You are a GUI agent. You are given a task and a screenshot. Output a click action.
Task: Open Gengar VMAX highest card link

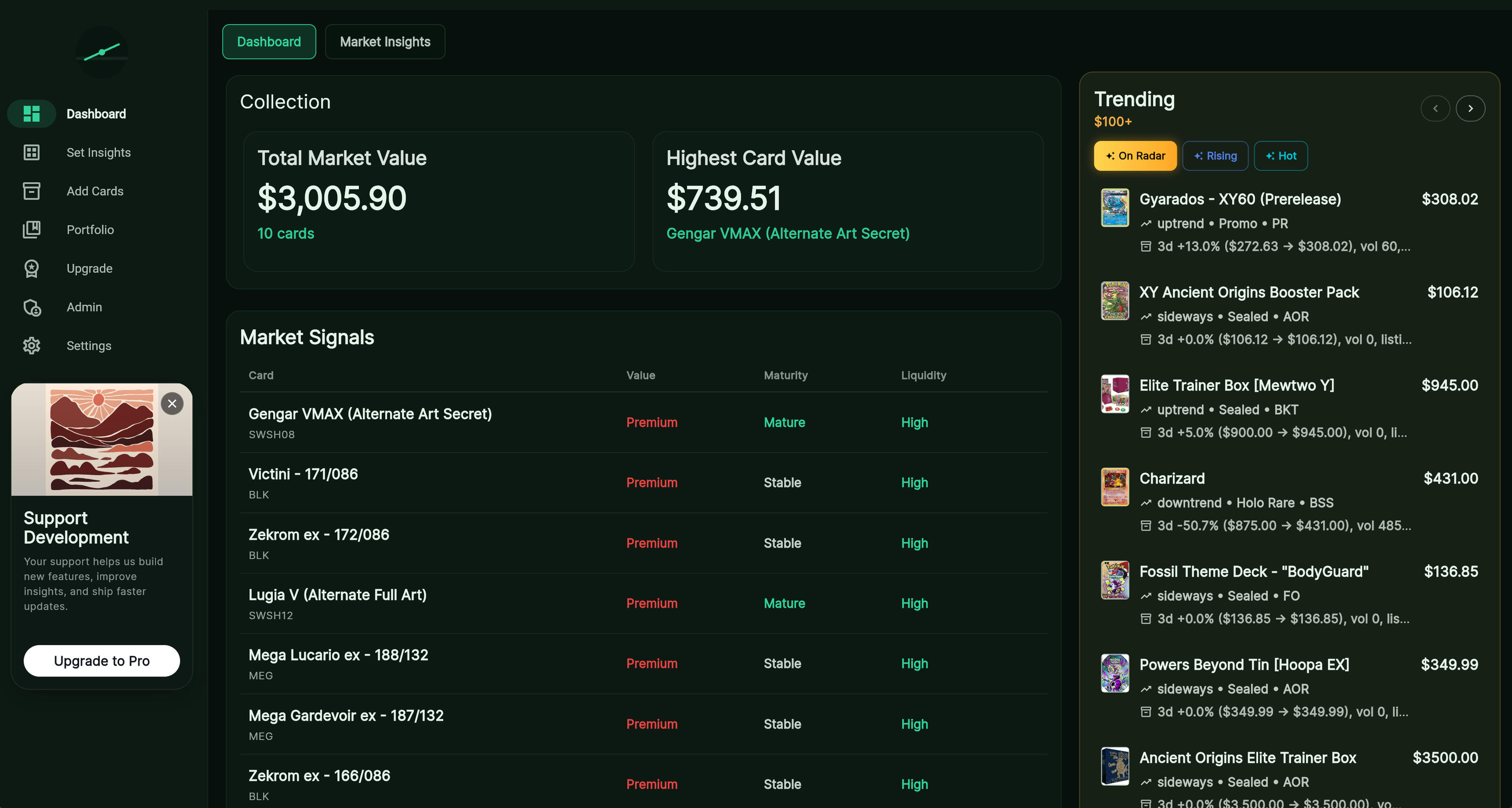pyautogui.click(x=787, y=234)
